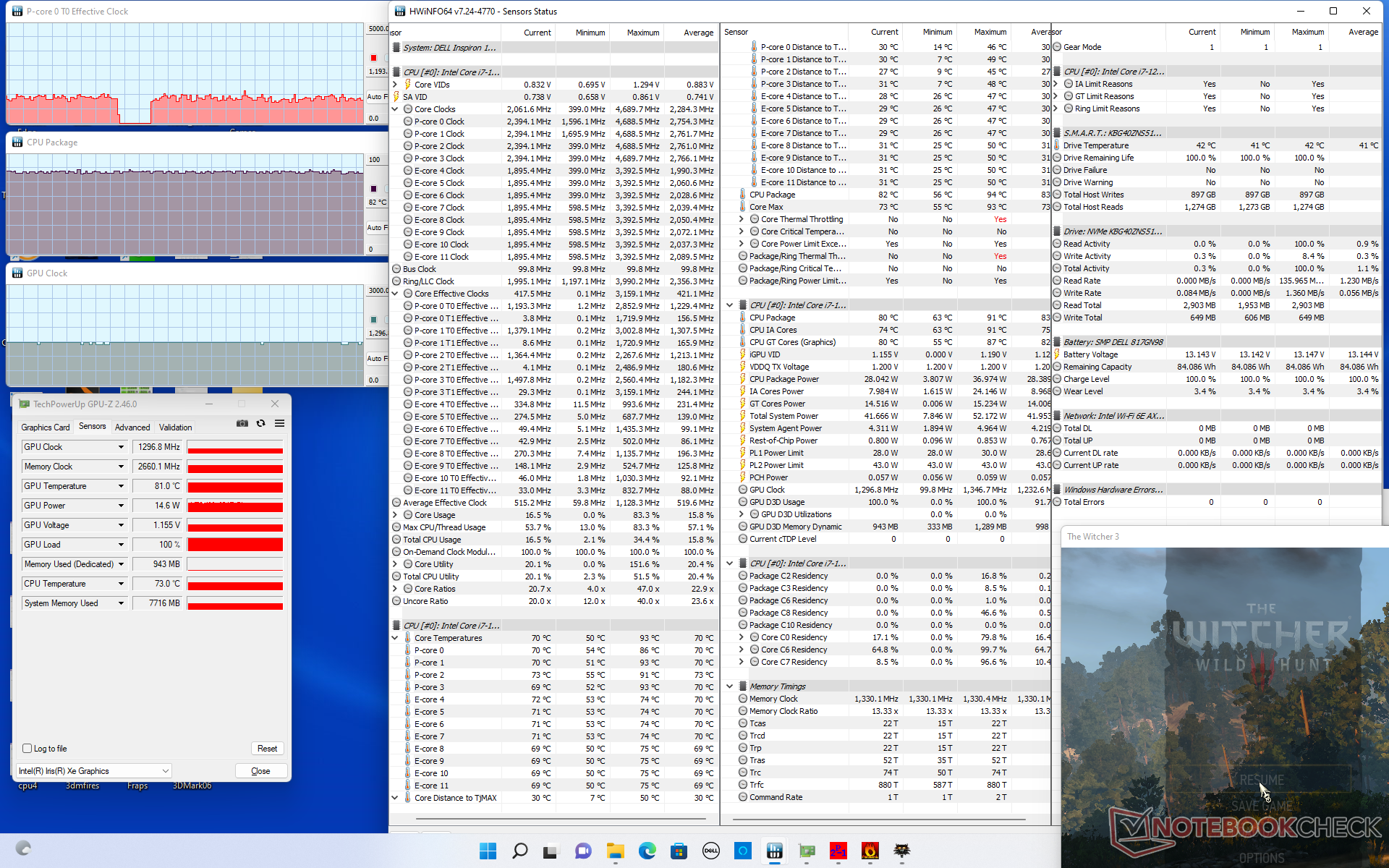Expand Core Thermal Throttling entry
Viewport: 1389px width, 868px height.
[741, 219]
